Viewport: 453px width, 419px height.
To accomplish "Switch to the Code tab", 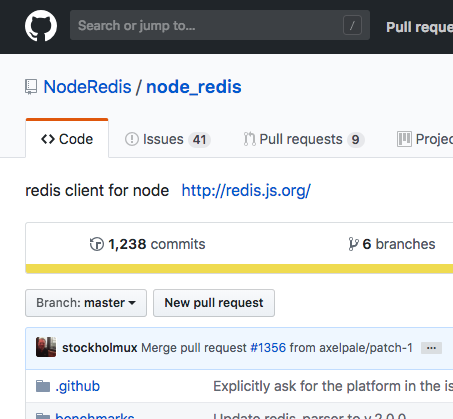I will [x=67, y=139].
